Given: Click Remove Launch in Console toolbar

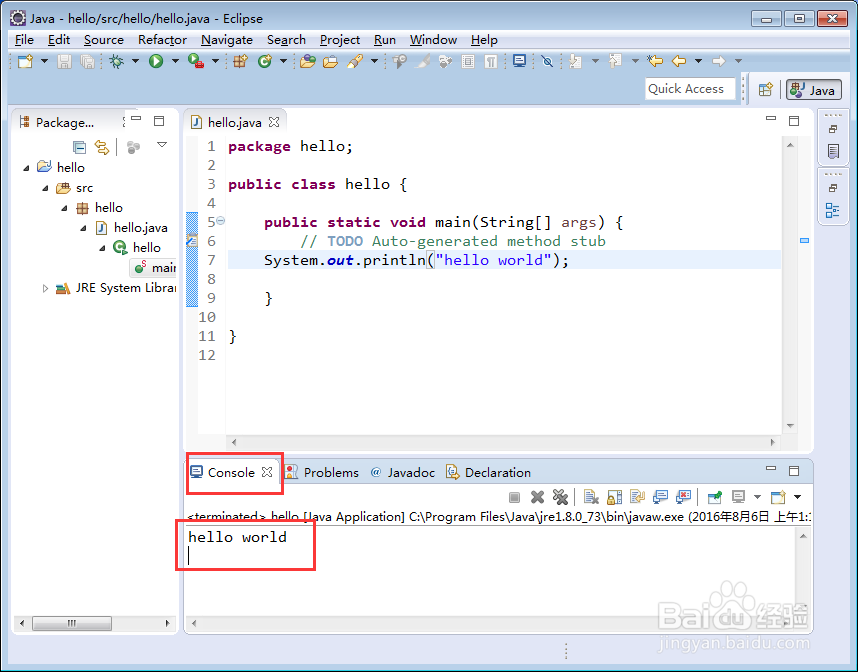Looking at the screenshot, I should (x=537, y=497).
